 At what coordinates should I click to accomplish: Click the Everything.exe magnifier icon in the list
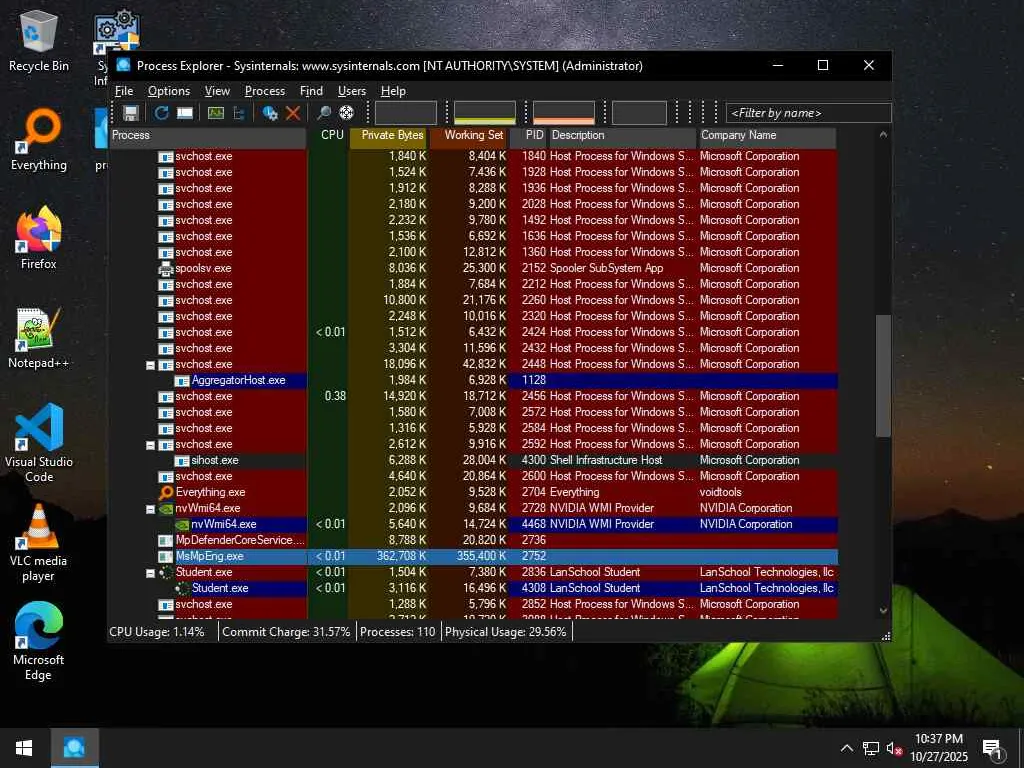click(x=166, y=492)
